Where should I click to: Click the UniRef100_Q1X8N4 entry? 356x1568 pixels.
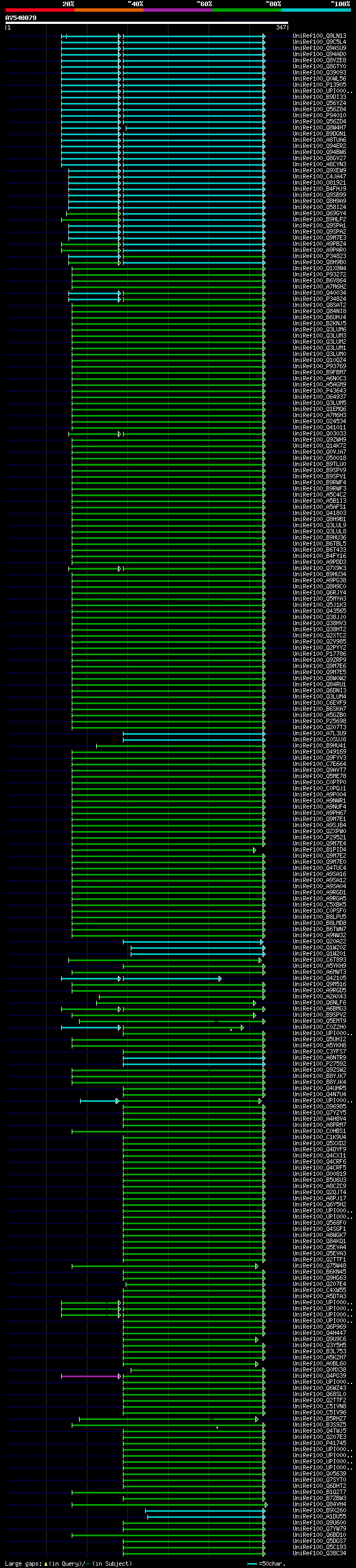(319, 269)
